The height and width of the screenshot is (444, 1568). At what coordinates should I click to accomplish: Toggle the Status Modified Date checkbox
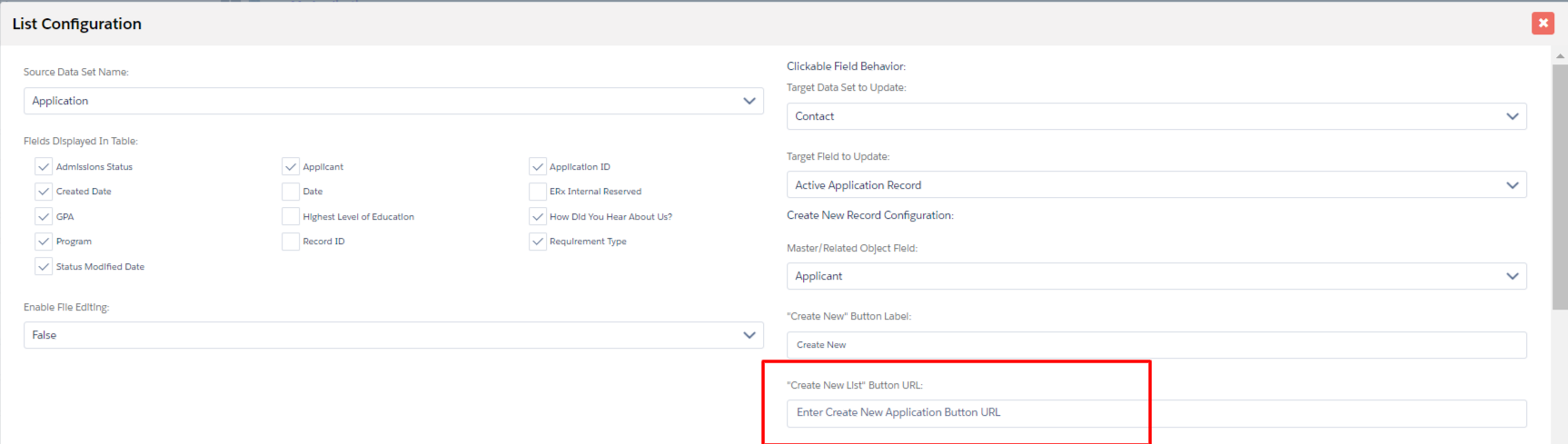pyautogui.click(x=44, y=267)
